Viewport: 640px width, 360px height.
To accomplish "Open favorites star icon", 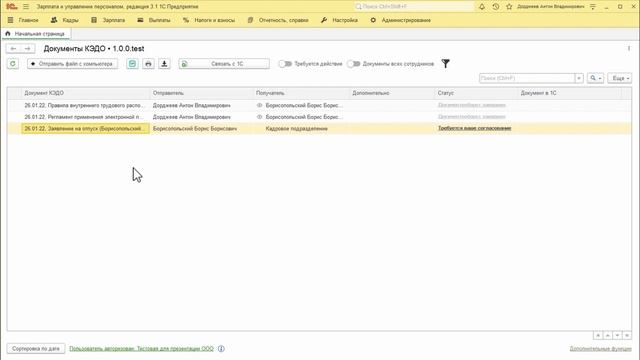I will (509, 7).
